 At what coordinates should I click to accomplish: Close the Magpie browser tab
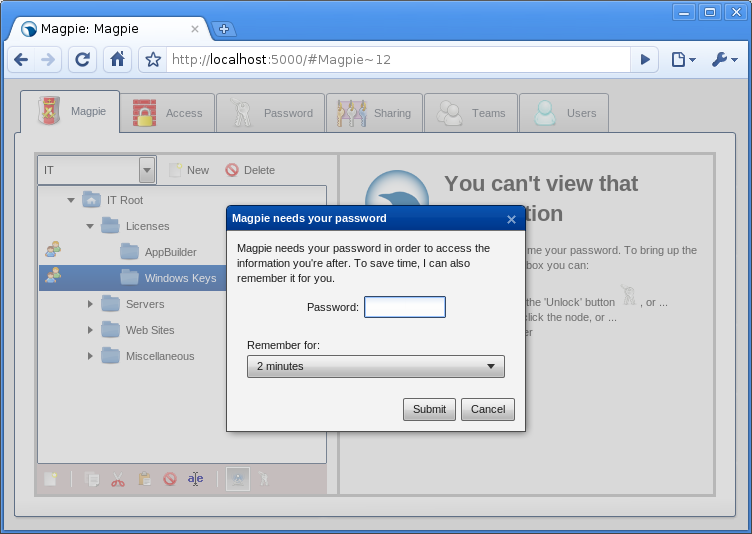195,29
